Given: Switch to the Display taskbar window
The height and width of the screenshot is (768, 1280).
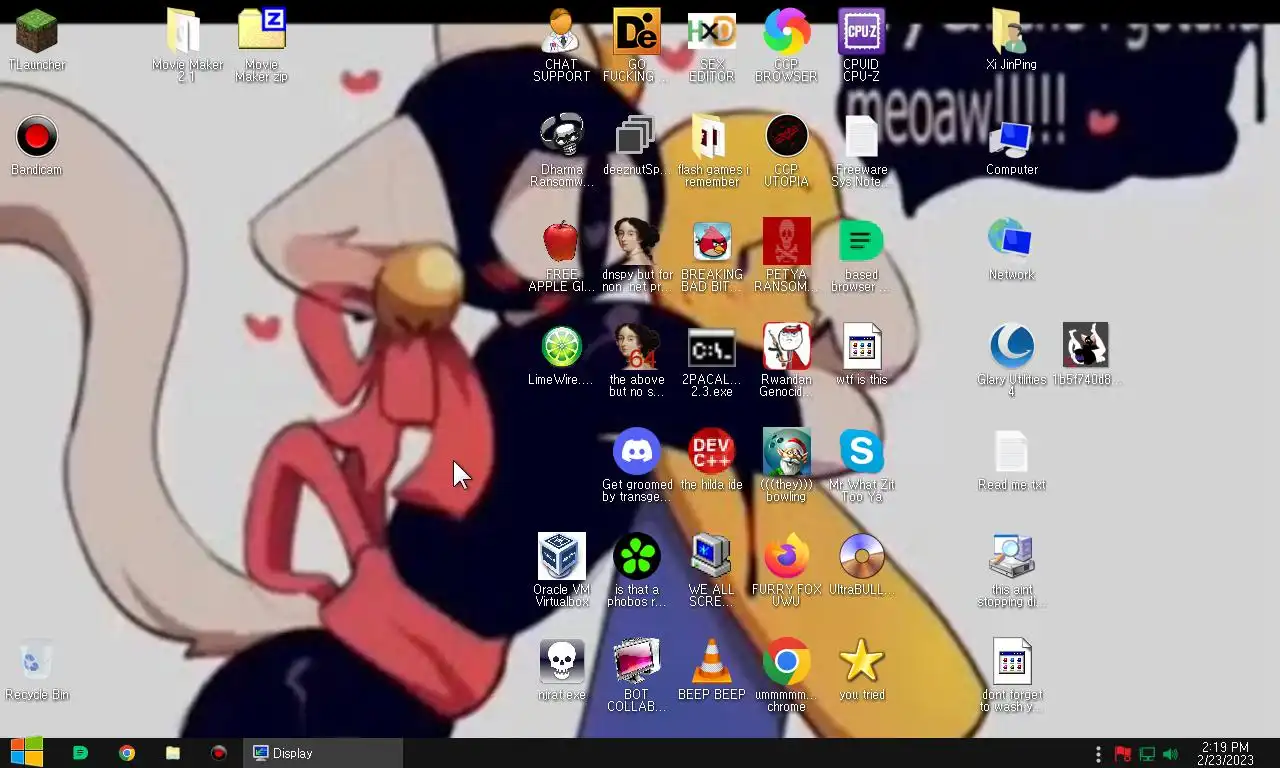Looking at the screenshot, I should click(x=323, y=753).
